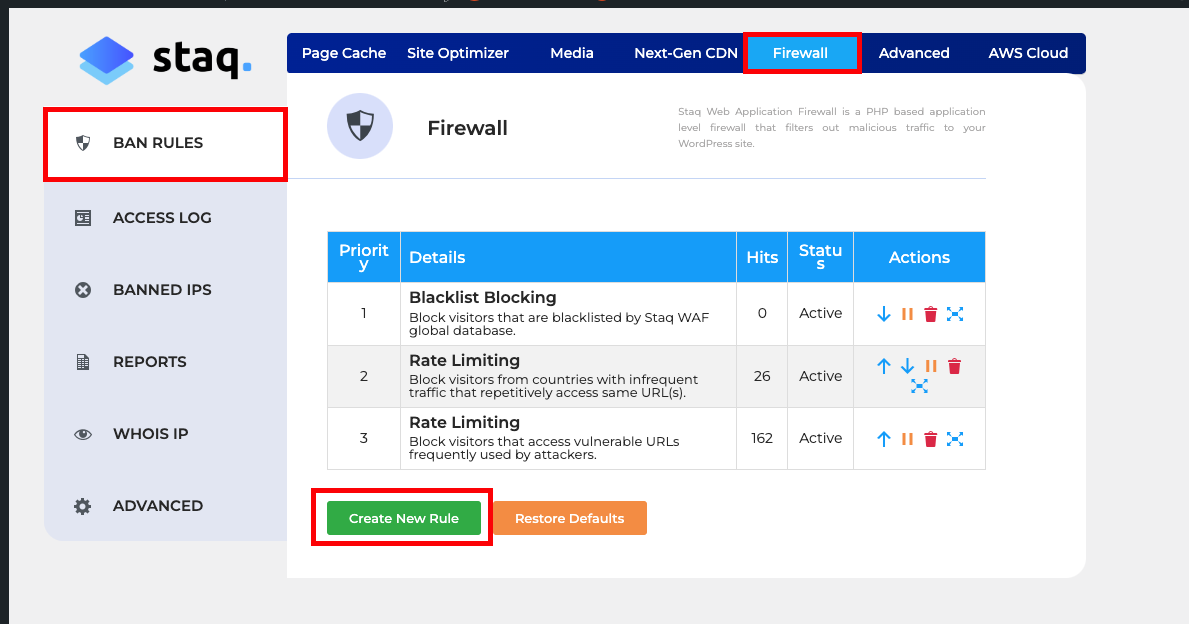Click Restore Defaults

coord(568,517)
